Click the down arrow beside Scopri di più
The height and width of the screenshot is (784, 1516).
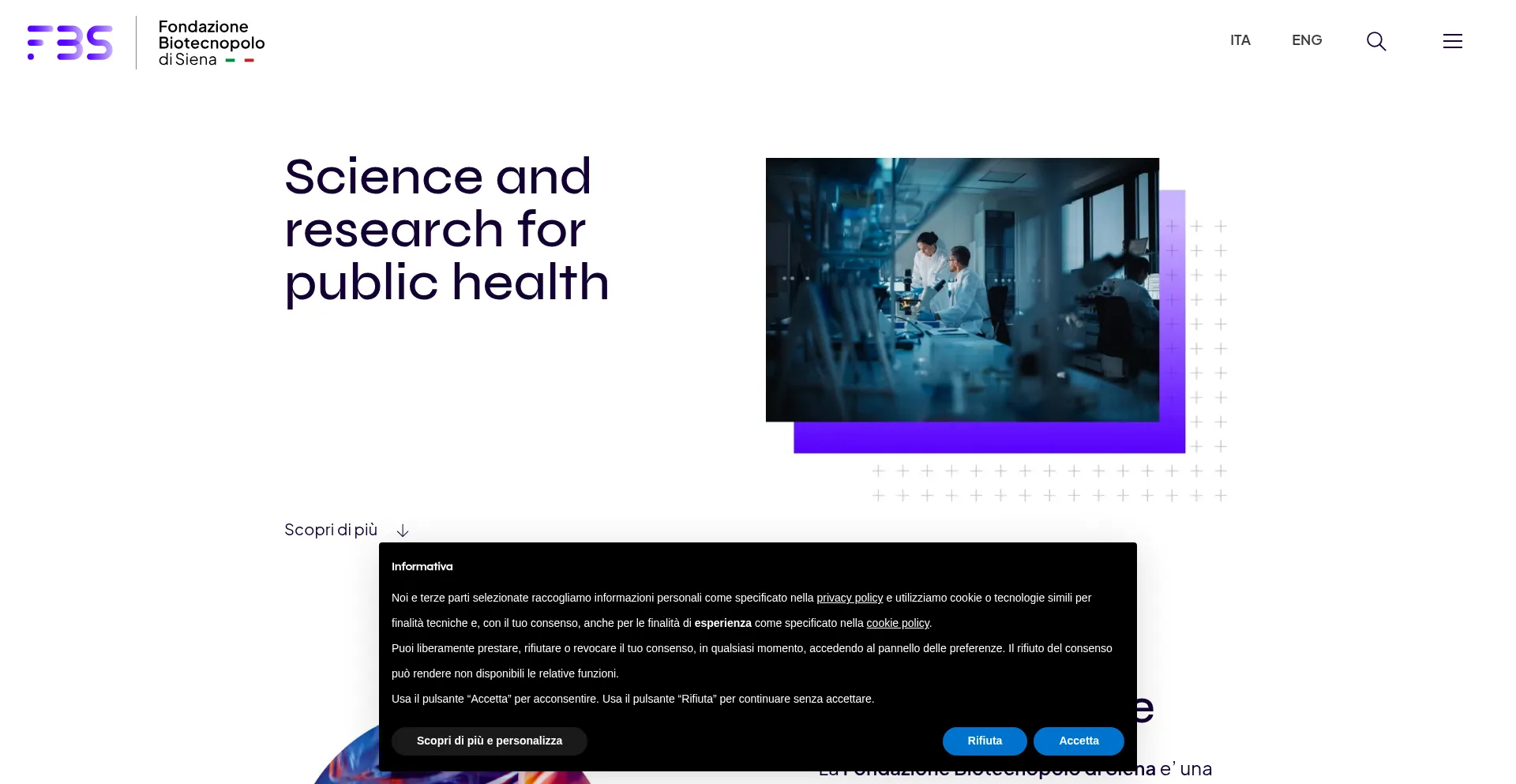click(x=403, y=531)
